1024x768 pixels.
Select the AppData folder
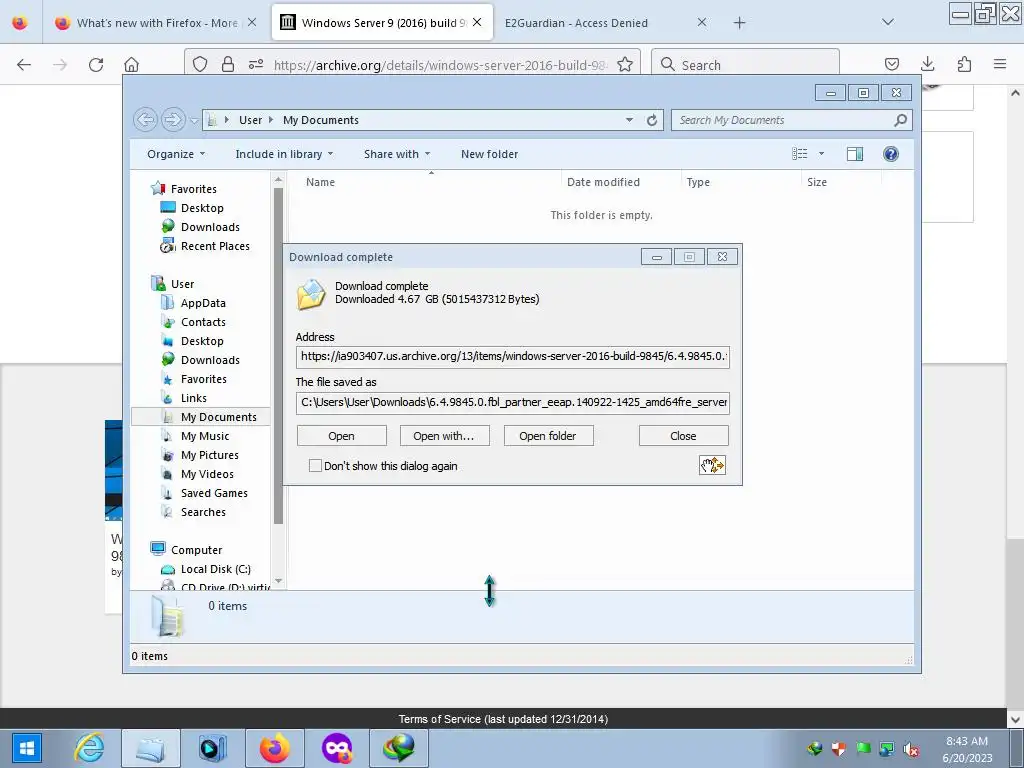point(203,303)
